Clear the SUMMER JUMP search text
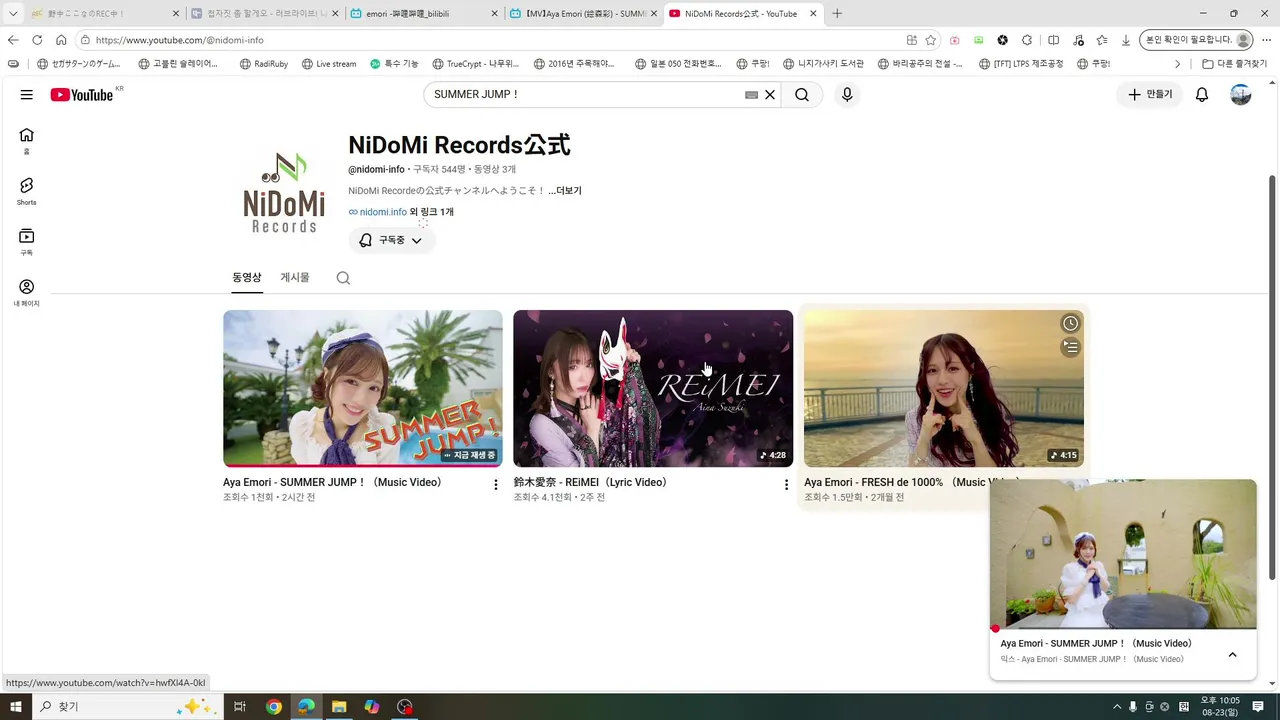The height and width of the screenshot is (720, 1280). coord(770,95)
